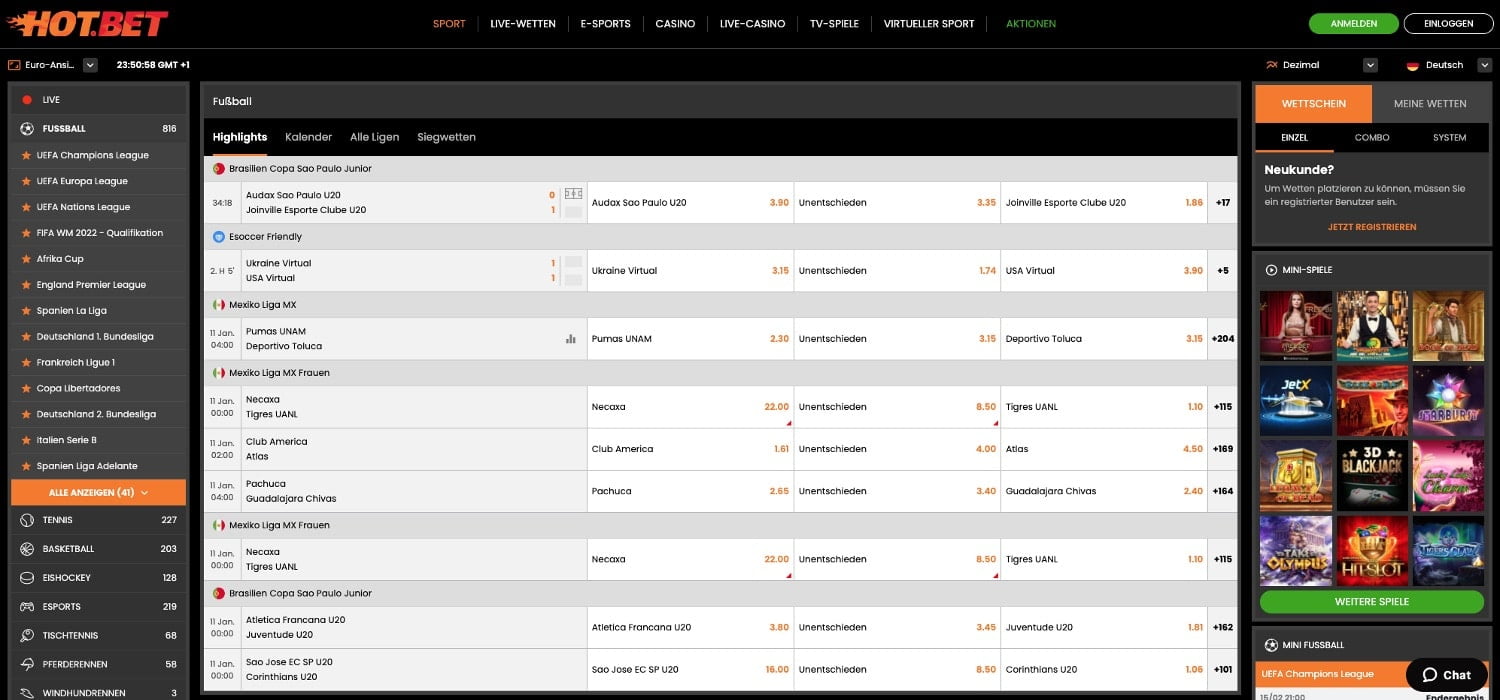The height and width of the screenshot is (700, 1500).
Task: Select Club America odds 1.61
Action: (691, 449)
